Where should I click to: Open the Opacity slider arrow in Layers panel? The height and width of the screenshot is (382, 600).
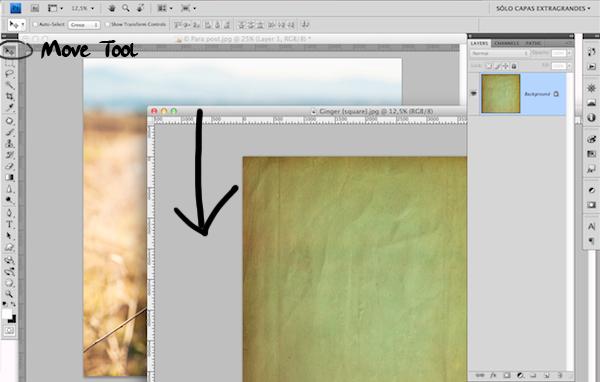569,54
